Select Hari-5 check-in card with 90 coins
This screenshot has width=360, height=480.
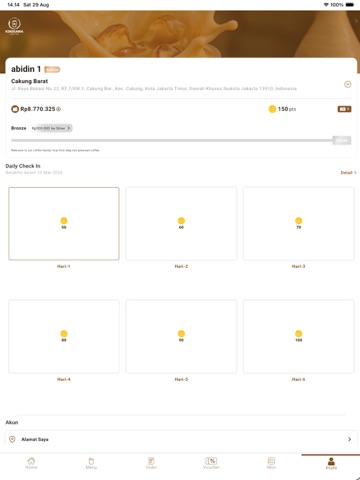click(x=181, y=336)
